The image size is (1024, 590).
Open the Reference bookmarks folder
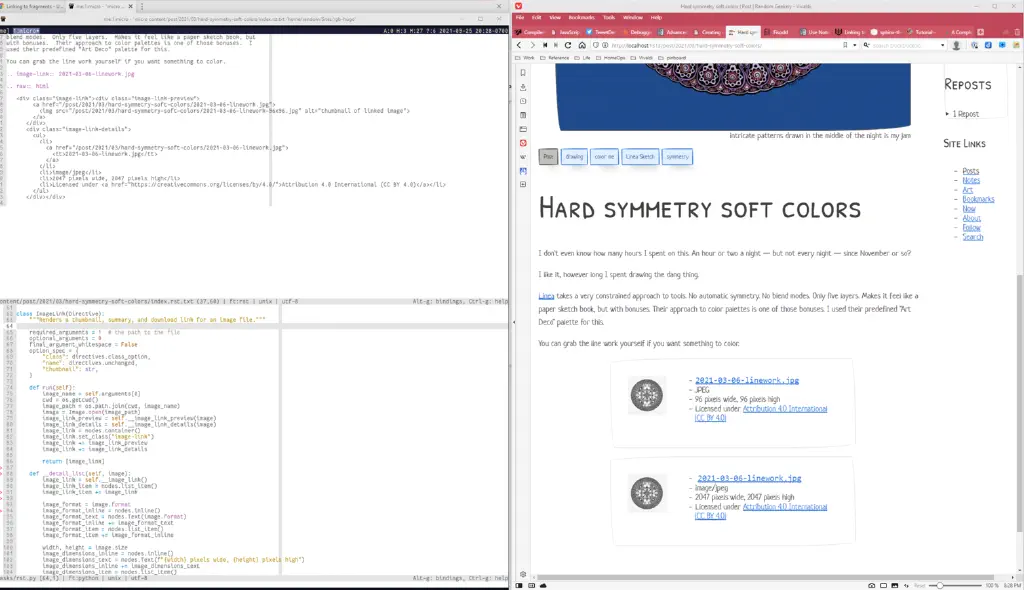click(x=554, y=57)
